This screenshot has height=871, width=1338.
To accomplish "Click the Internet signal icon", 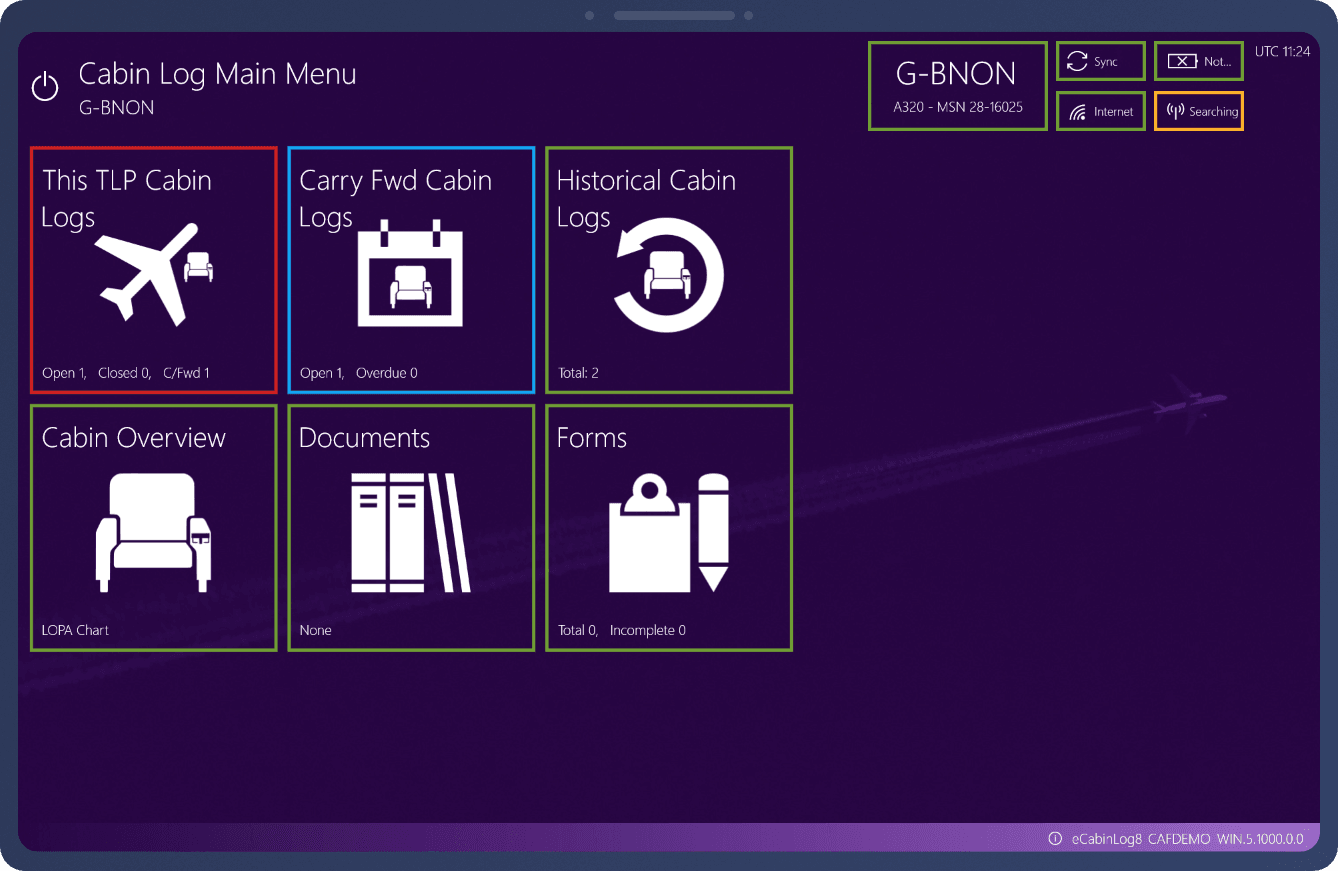I will [x=1078, y=112].
